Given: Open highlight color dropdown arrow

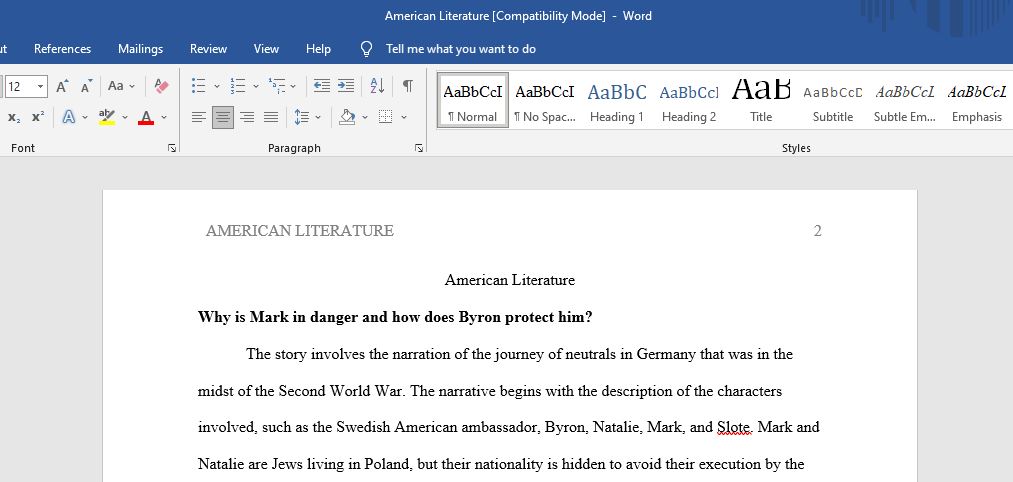Looking at the screenshot, I should [x=125, y=118].
